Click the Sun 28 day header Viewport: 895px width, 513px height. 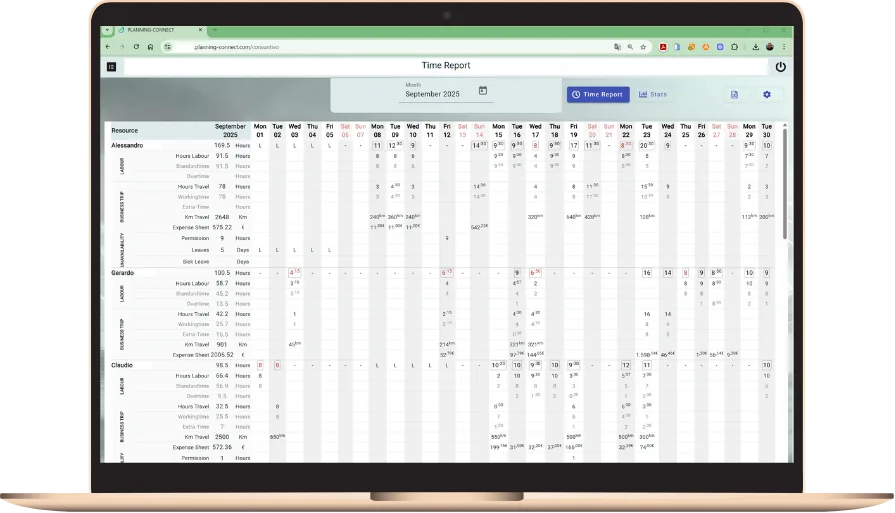point(732,131)
